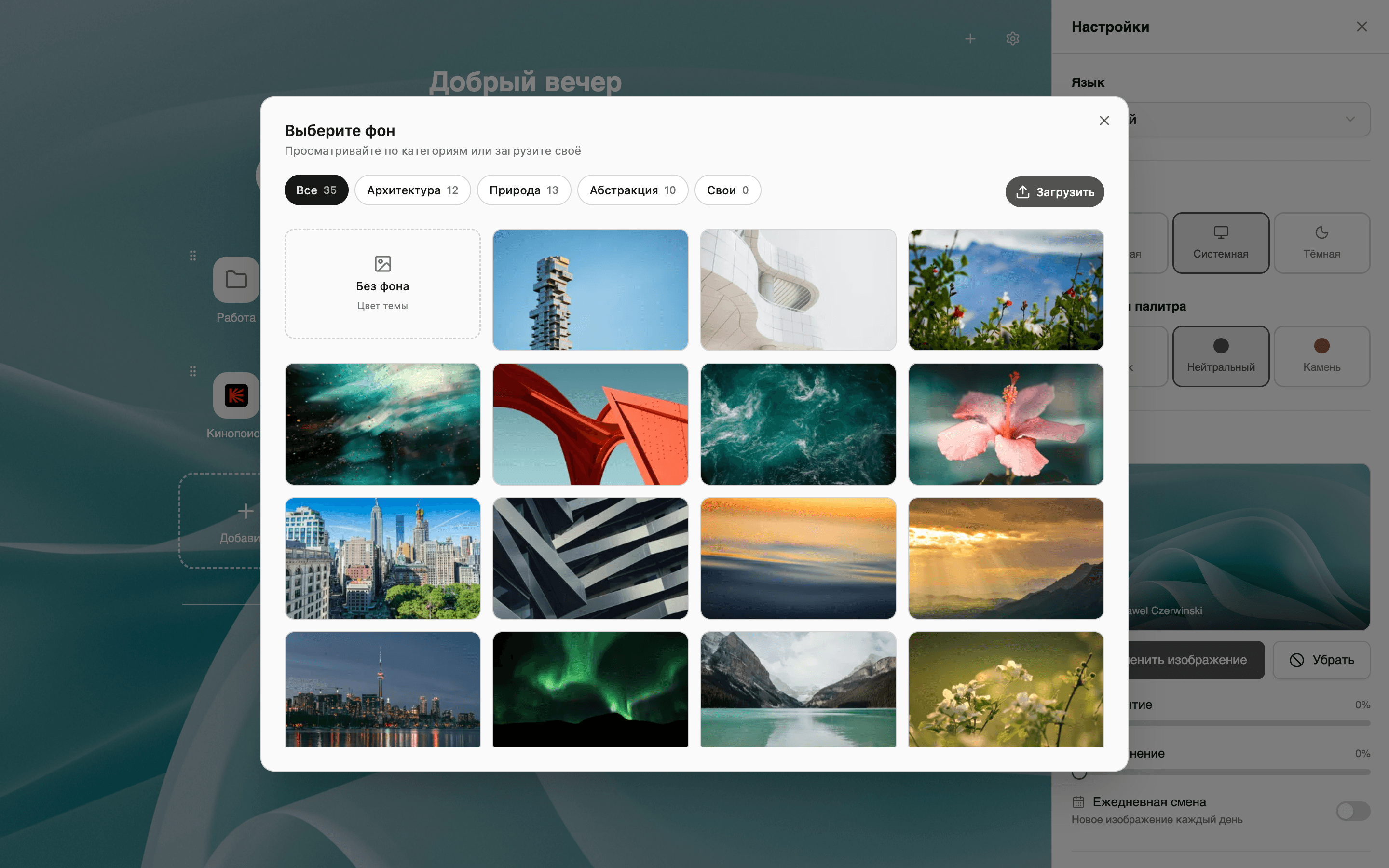Pick the Toronto night skyline thumbnail

[382, 690]
